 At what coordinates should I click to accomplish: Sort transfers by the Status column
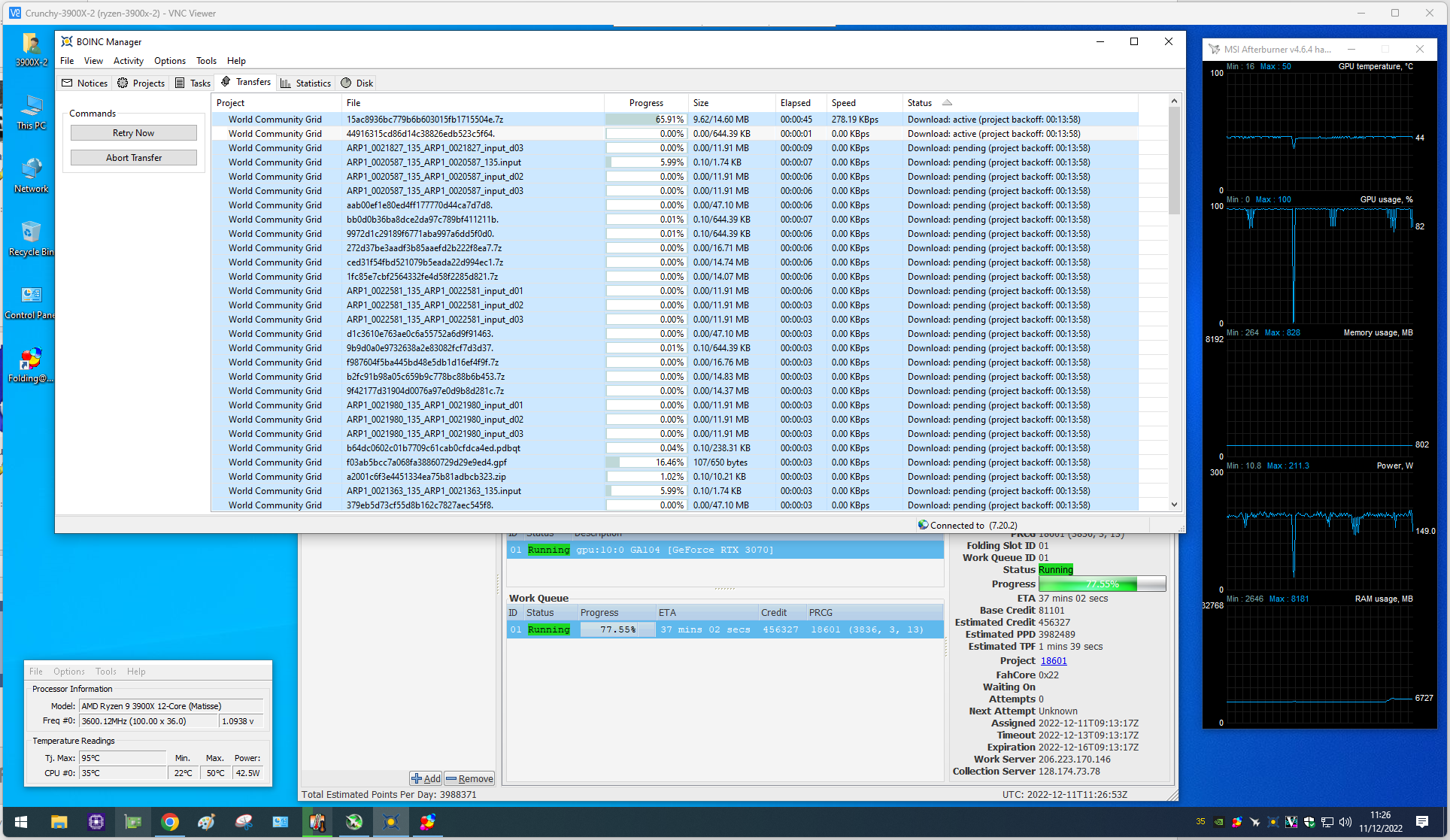1021,103
